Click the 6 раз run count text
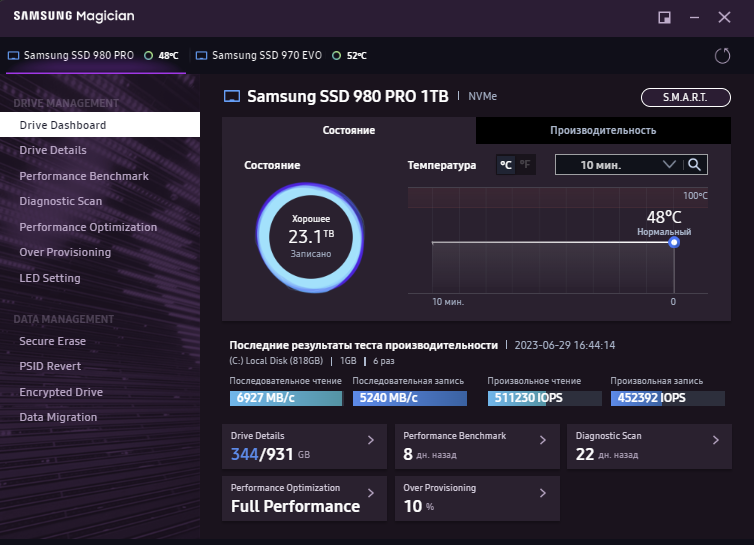Image resolution: width=754 pixels, height=545 pixels. 384,361
